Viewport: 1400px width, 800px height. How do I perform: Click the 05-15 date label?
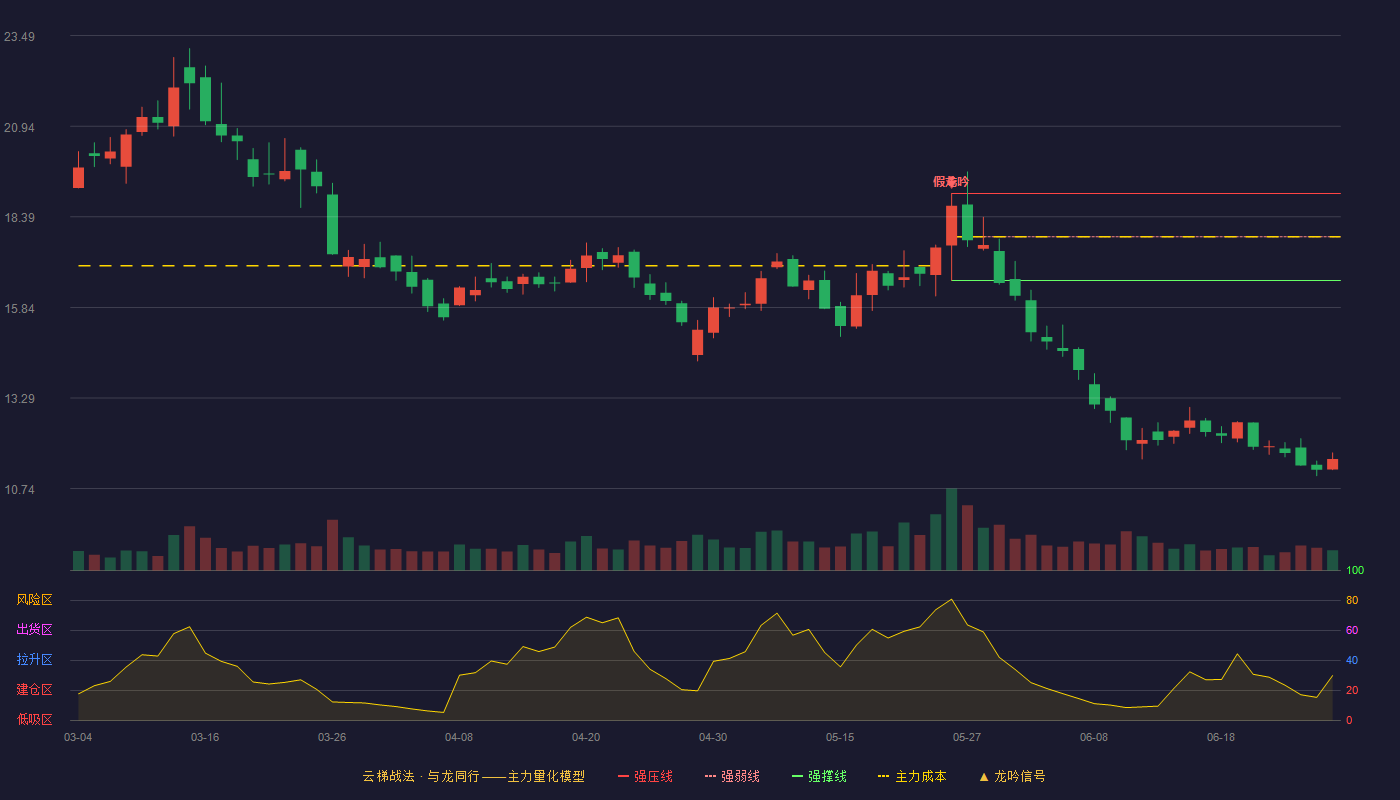840,737
